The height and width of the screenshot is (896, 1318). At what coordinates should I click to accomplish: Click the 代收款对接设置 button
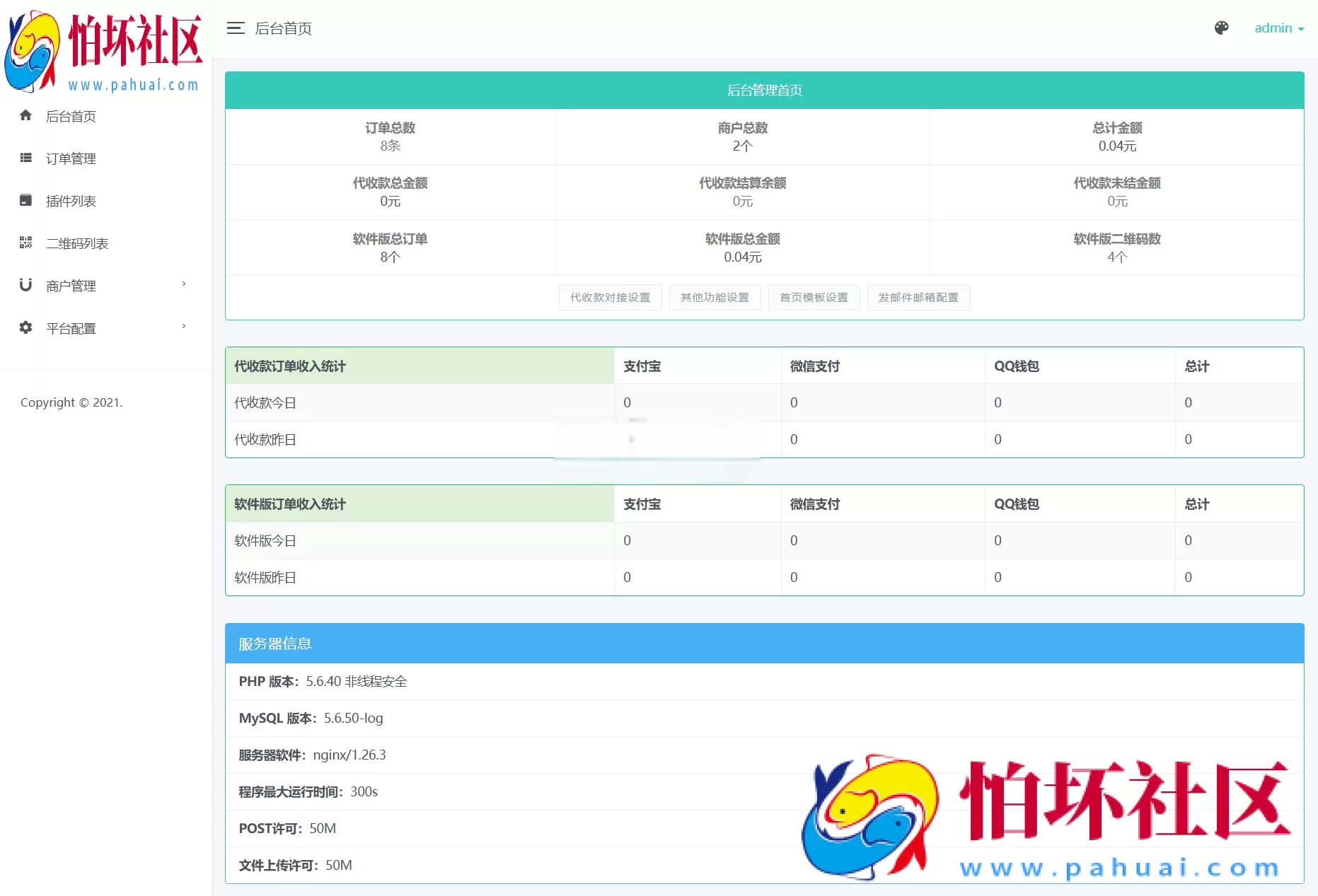pos(610,297)
